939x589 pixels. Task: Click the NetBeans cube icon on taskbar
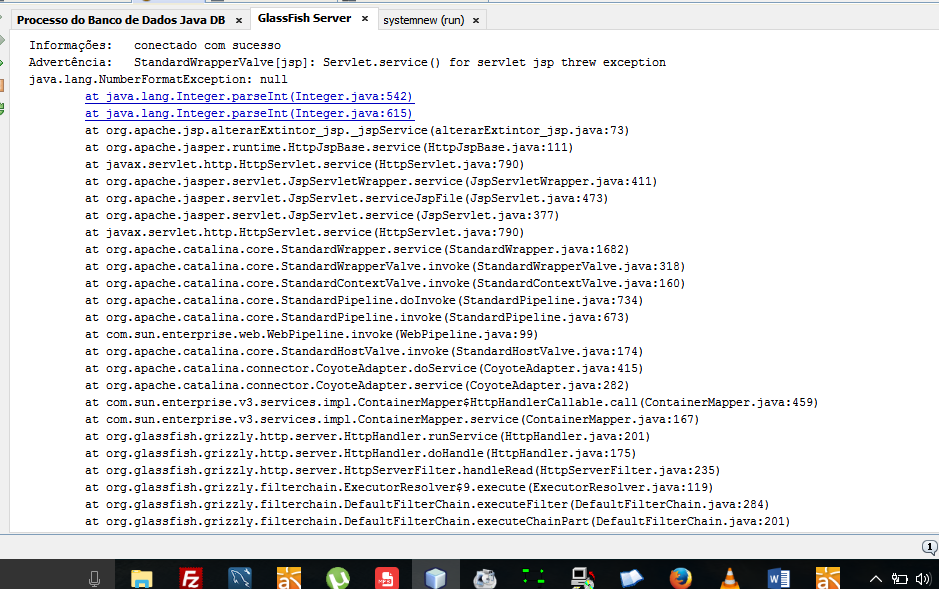pos(435,579)
